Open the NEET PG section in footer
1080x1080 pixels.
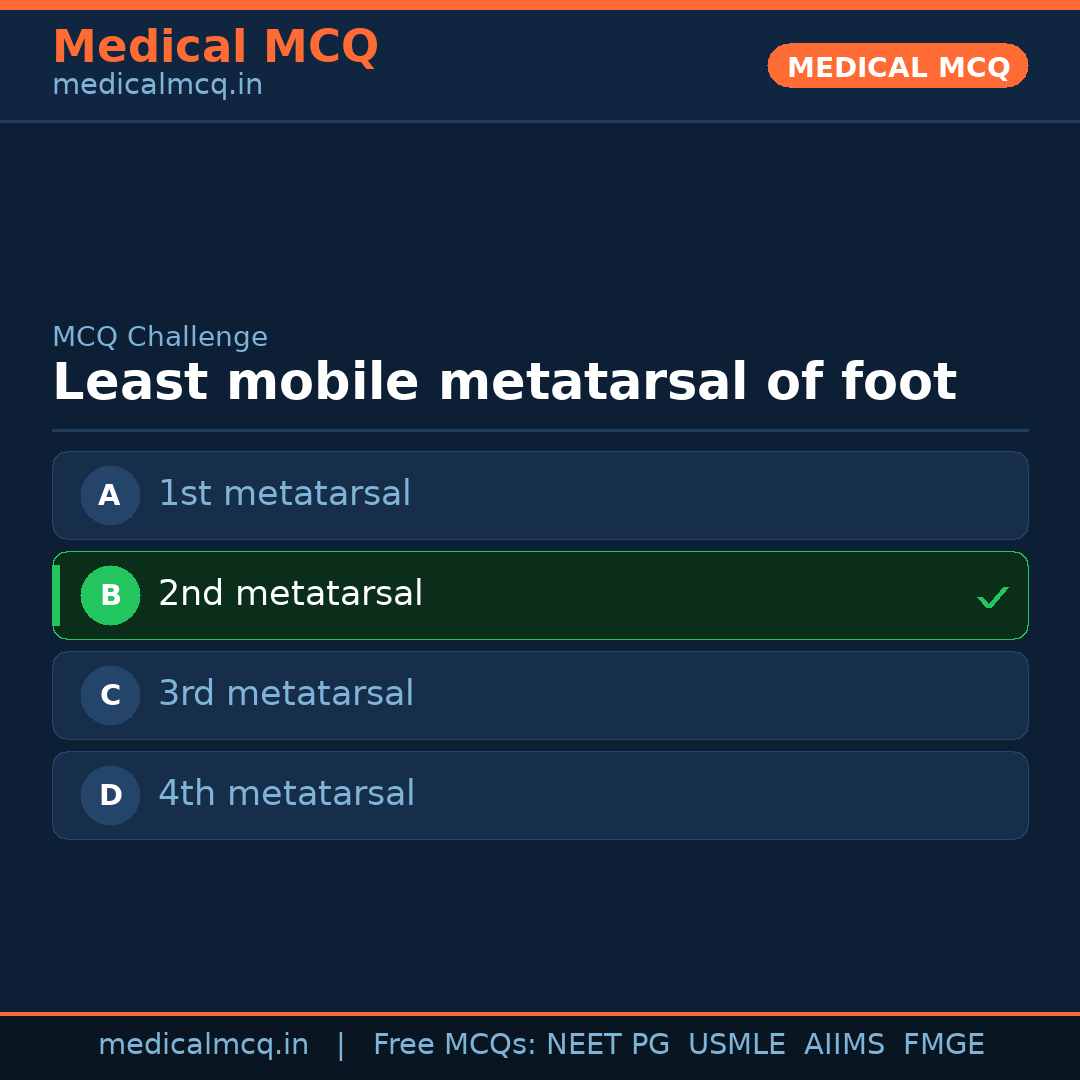tap(607, 1043)
